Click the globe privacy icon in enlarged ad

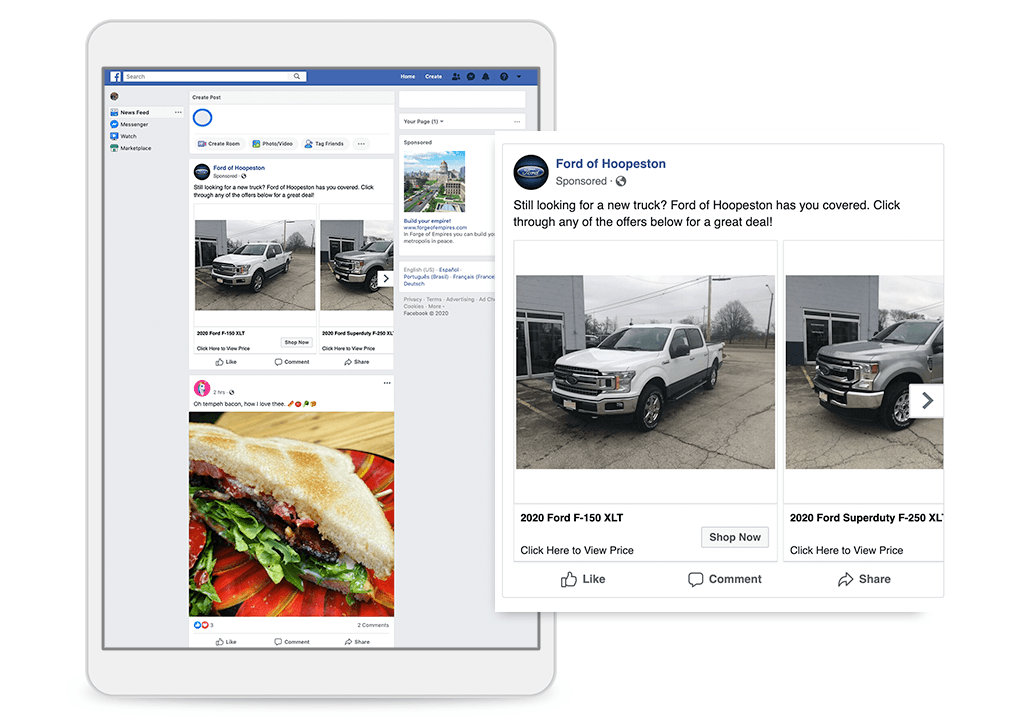point(621,181)
